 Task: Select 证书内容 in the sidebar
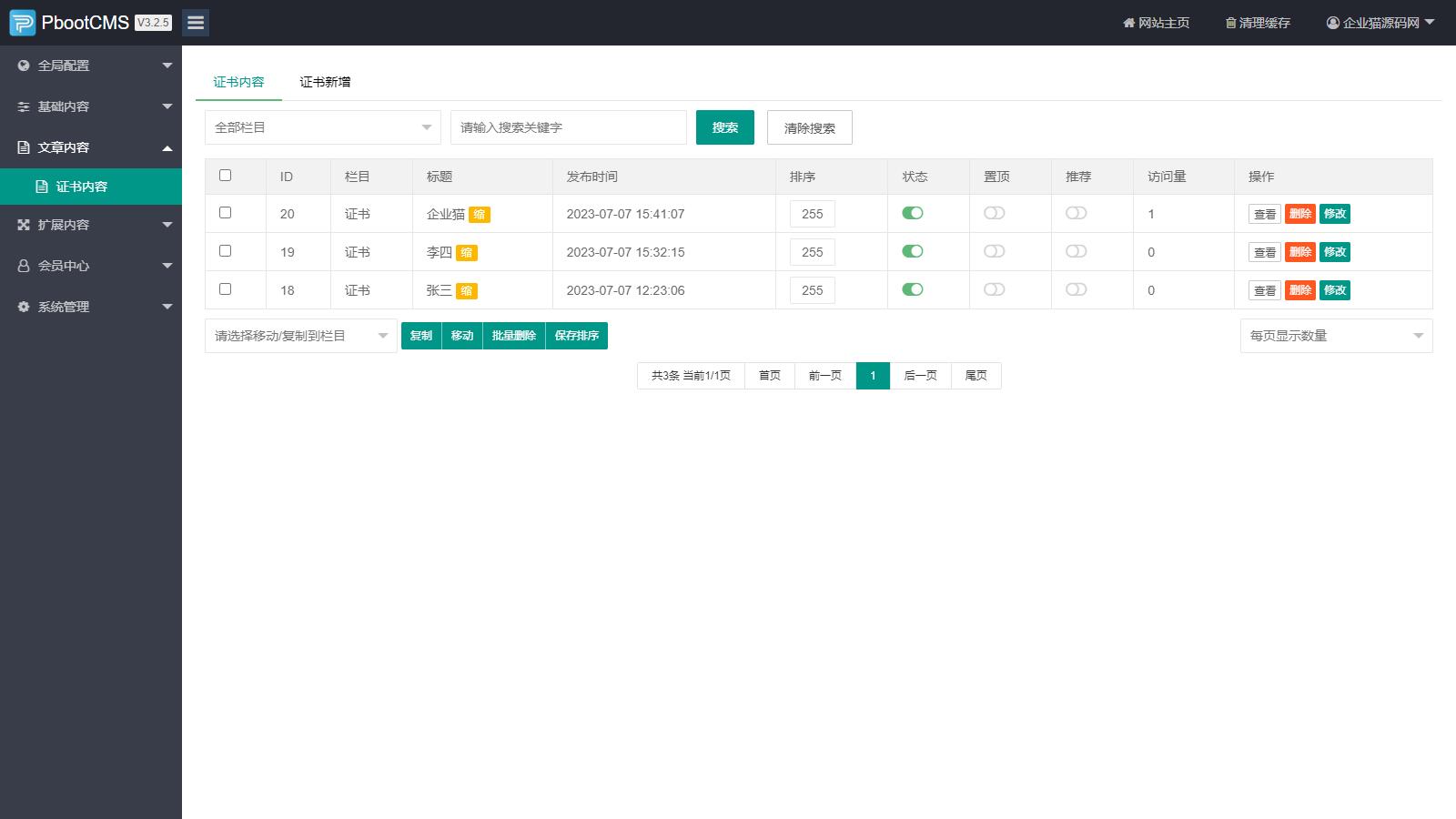[82, 187]
